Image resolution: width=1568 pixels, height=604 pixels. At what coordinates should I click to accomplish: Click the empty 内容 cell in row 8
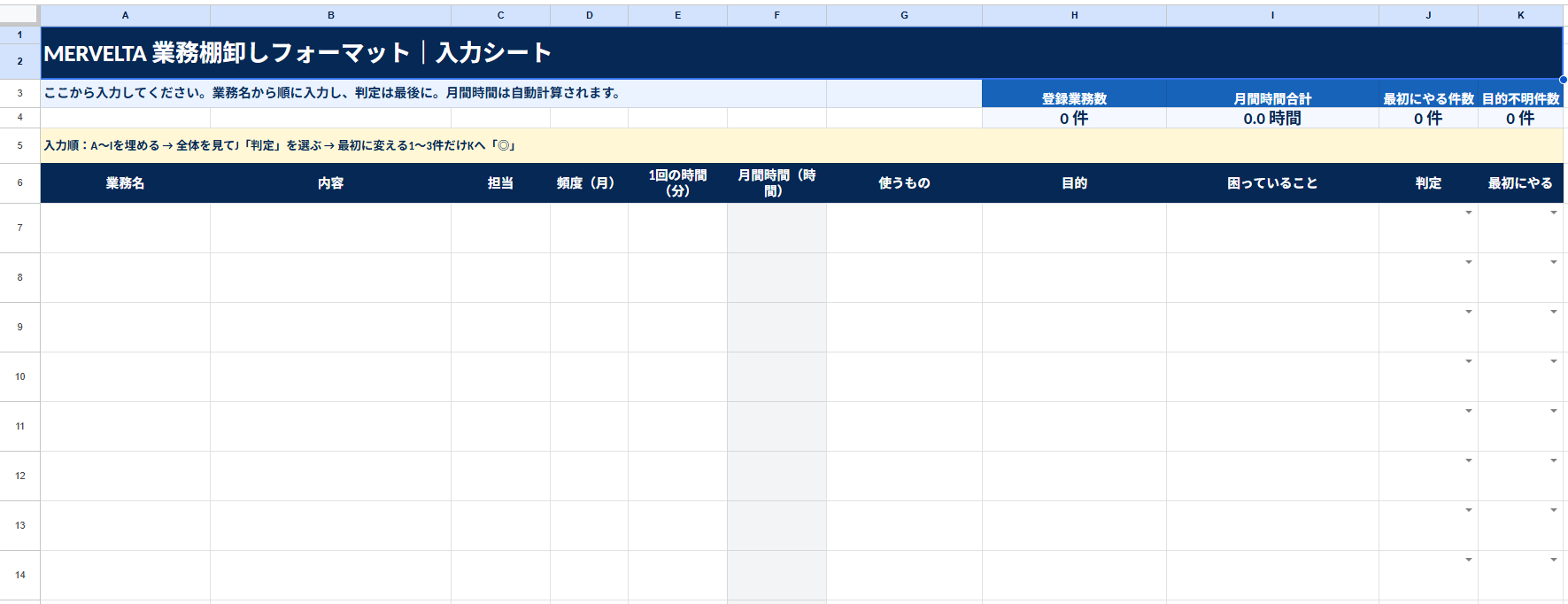(331, 278)
